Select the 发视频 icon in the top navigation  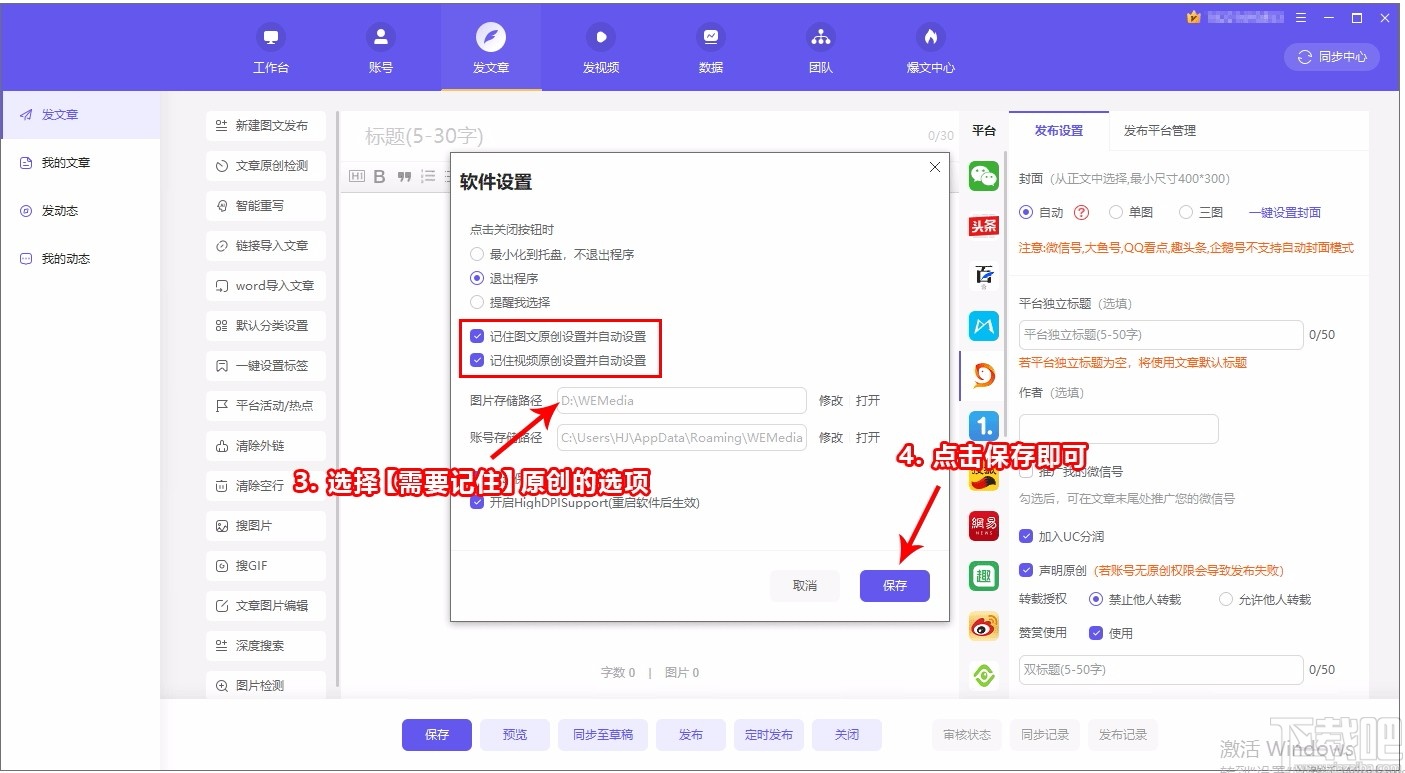(x=599, y=47)
